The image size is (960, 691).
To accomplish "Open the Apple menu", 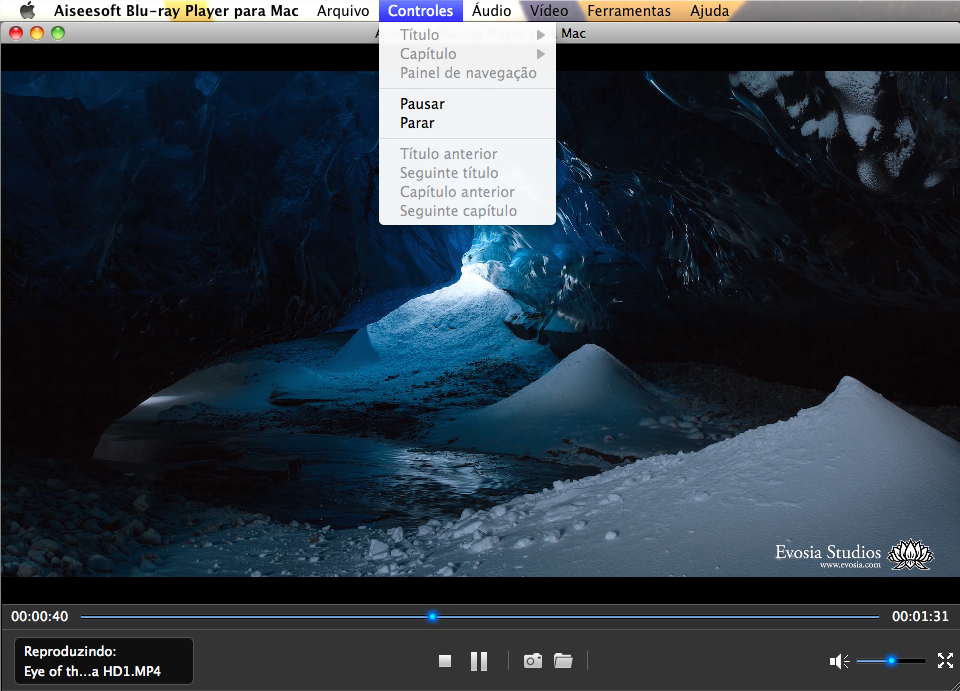I will coord(27,11).
